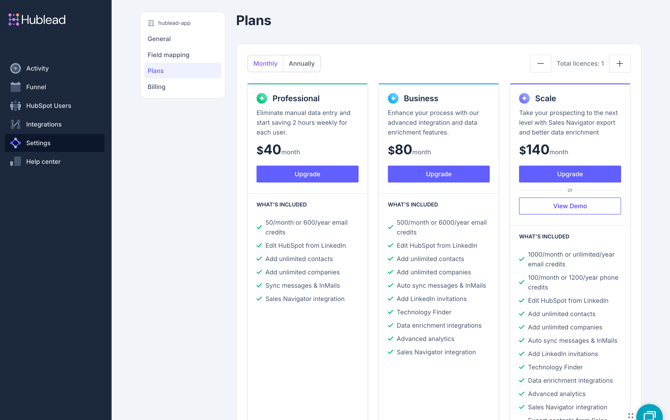The image size is (670, 420).
Task: Click the Scale plan badge icon
Action: [x=524, y=98]
